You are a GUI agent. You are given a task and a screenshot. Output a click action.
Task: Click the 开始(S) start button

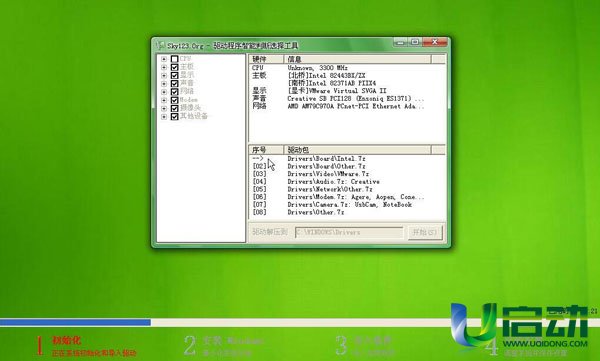pos(425,232)
